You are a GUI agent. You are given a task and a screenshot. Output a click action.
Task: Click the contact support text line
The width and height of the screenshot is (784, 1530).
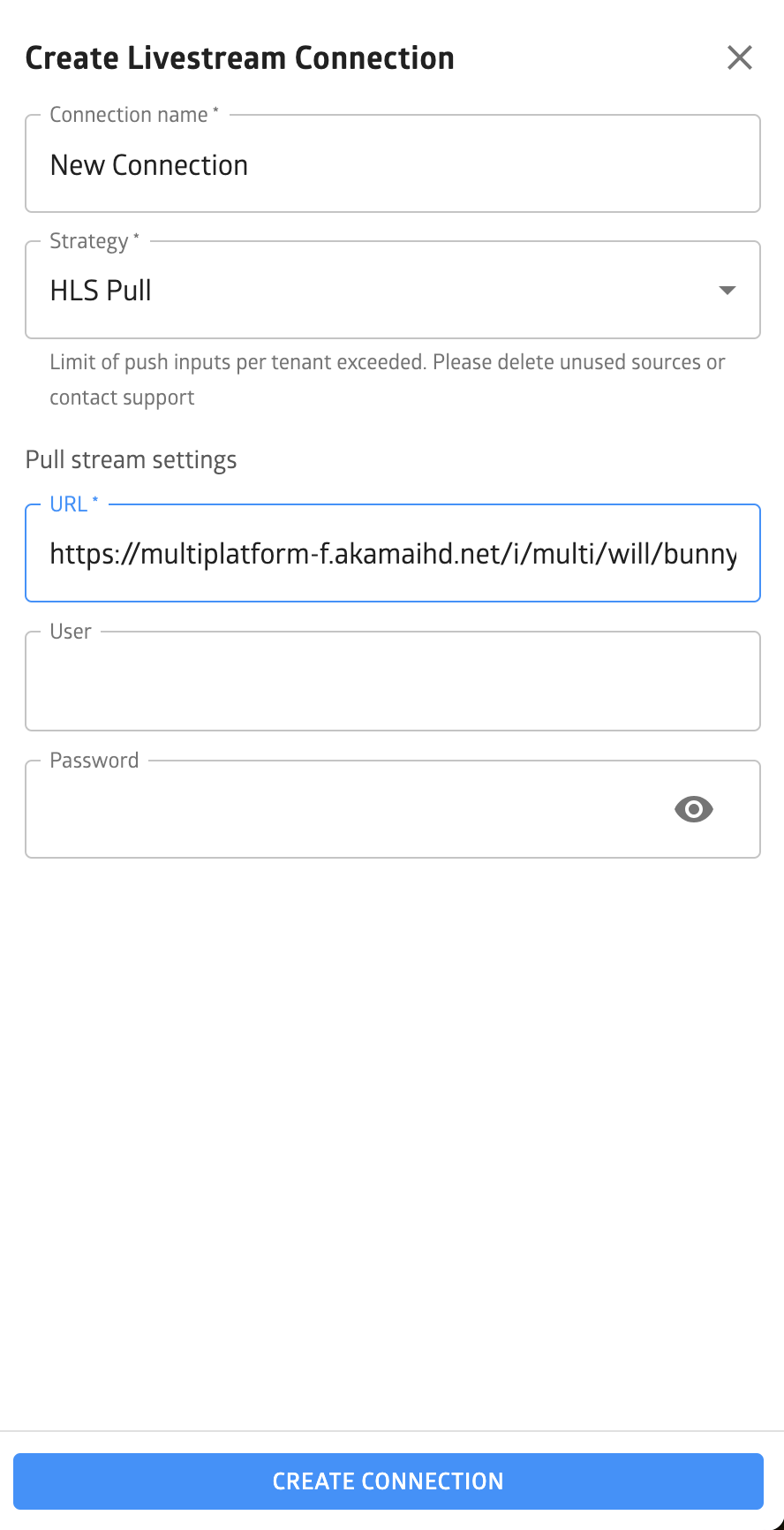click(122, 398)
